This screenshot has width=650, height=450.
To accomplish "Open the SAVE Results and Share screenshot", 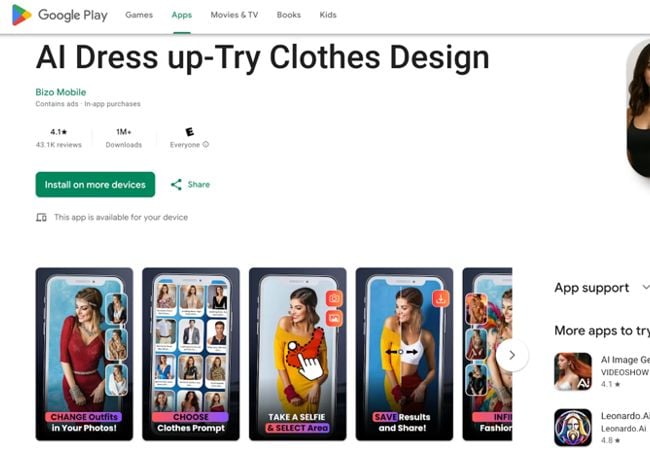I will [x=404, y=354].
